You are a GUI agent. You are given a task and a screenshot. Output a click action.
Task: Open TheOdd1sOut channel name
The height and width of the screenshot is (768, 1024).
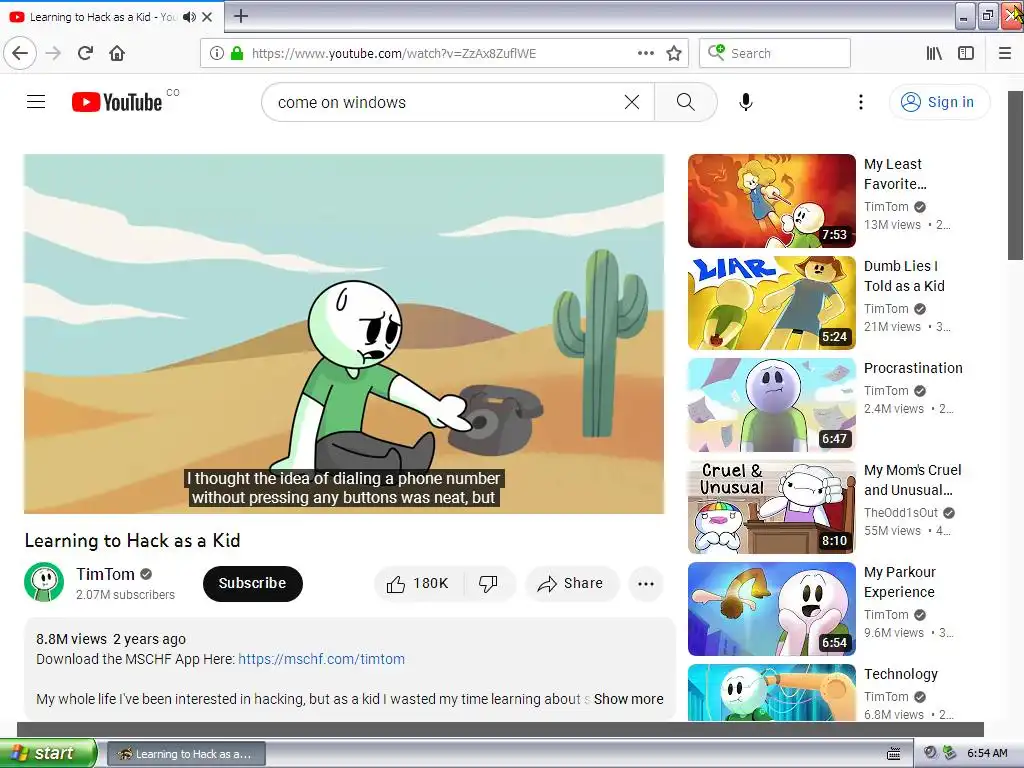(x=901, y=513)
